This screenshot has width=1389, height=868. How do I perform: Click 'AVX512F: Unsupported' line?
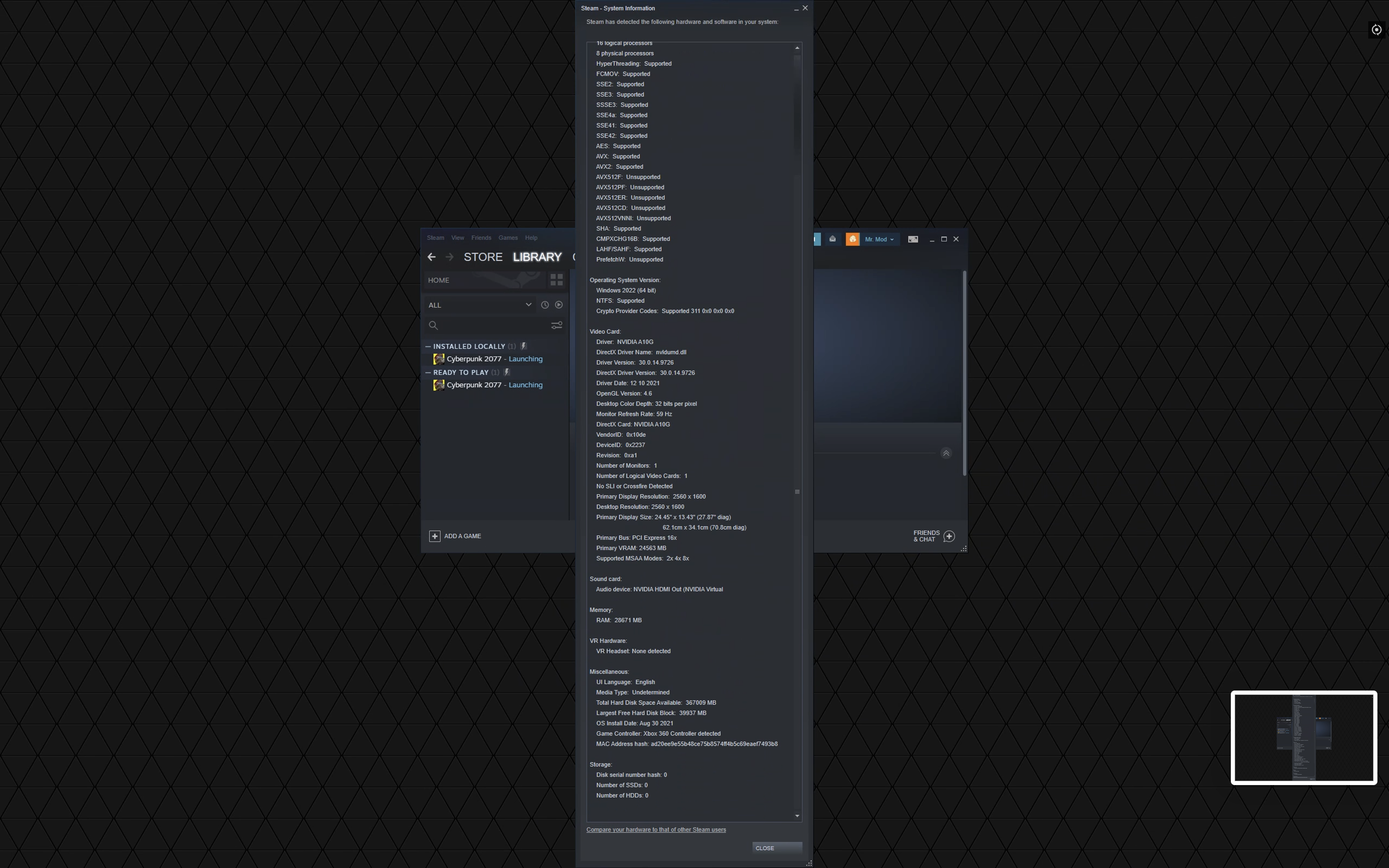pos(628,177)
